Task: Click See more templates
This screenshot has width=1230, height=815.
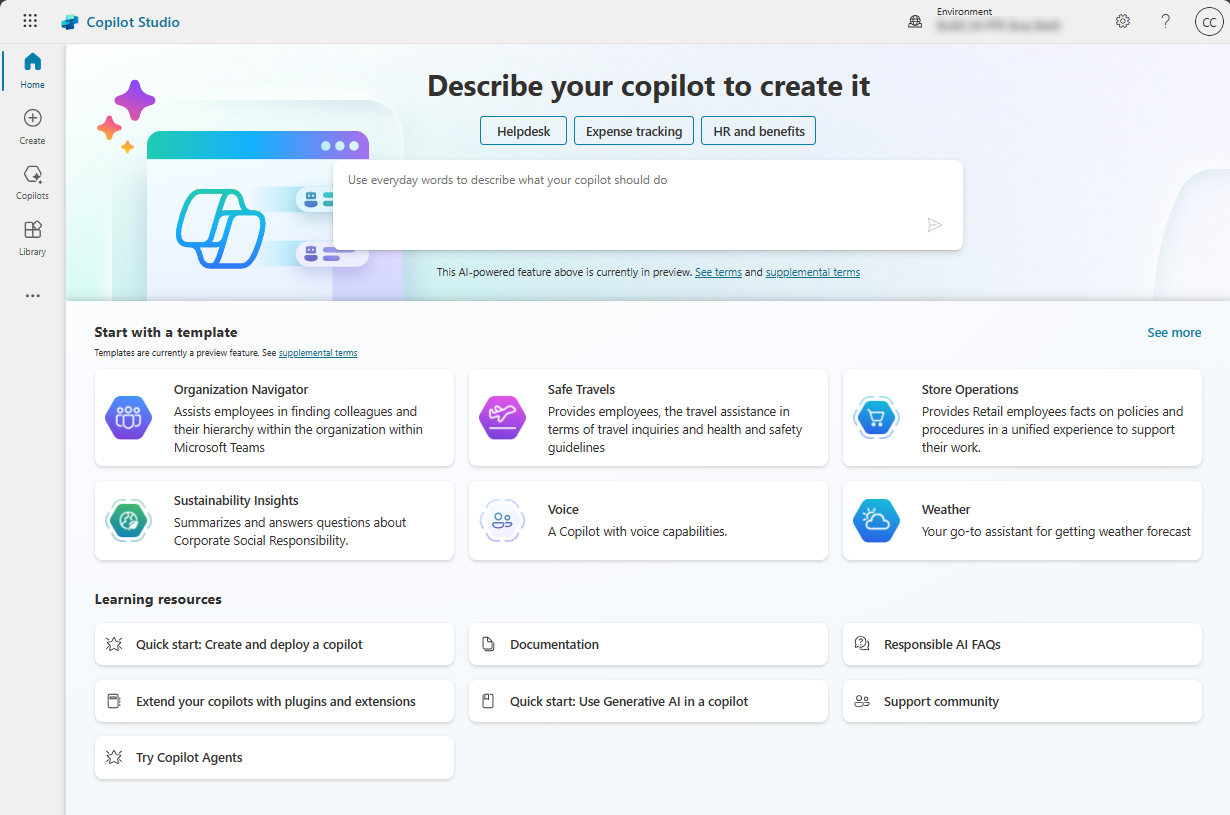Action: click(1174, 332)
